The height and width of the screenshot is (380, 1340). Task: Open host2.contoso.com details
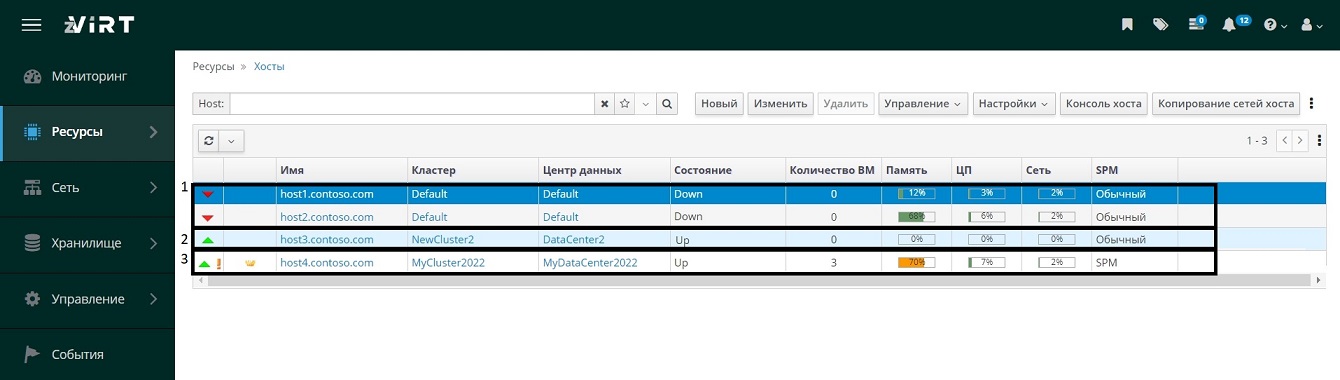(326, 217)
